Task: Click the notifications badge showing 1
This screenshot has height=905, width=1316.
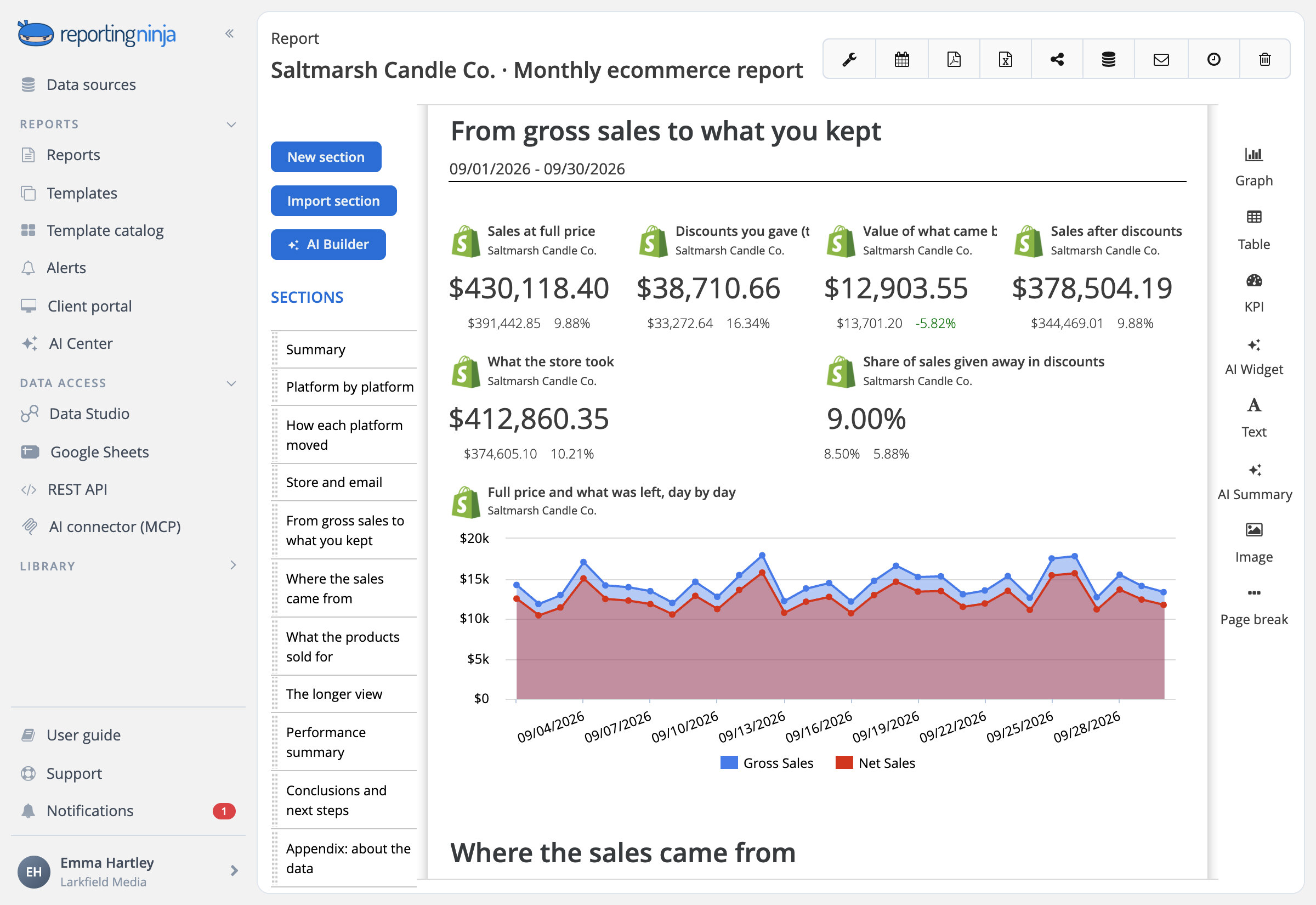Action: pos(224,811)
